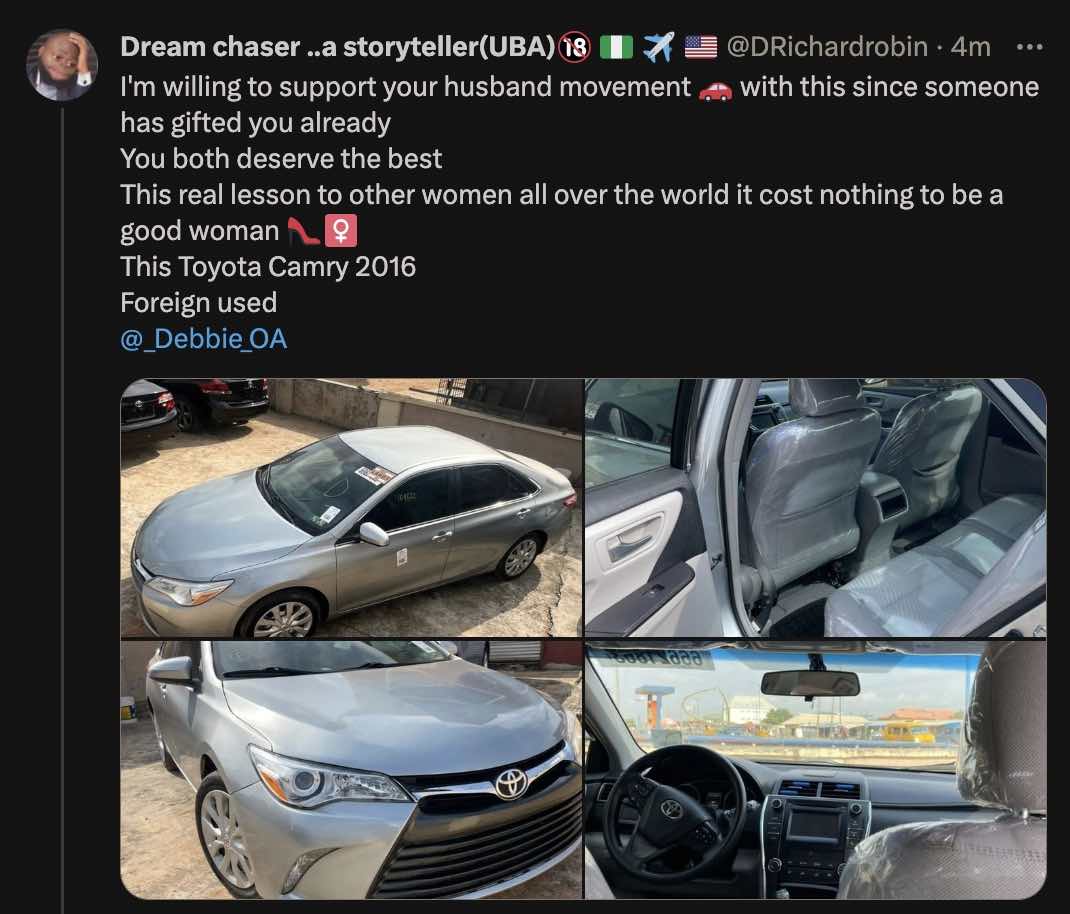Click the airplane emoji beside the username
This screenshot has width=1070, height=914.
[660, 45]
